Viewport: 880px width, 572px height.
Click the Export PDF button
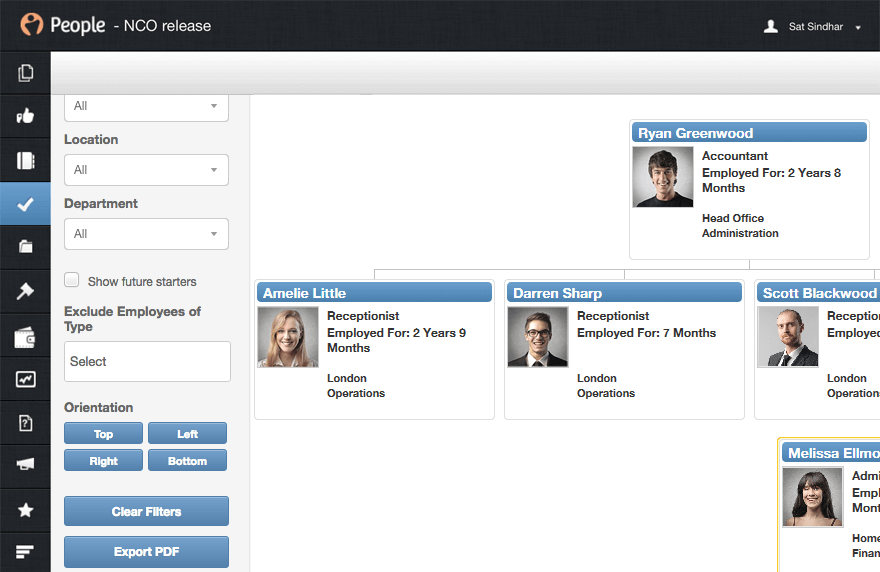146,551
